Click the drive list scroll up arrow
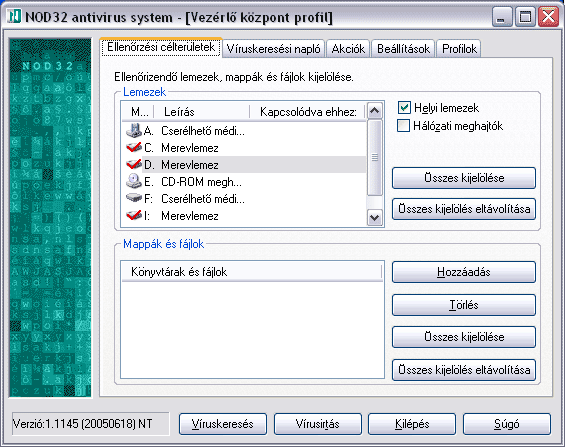The image size is (565, 447). coord(375,111)
